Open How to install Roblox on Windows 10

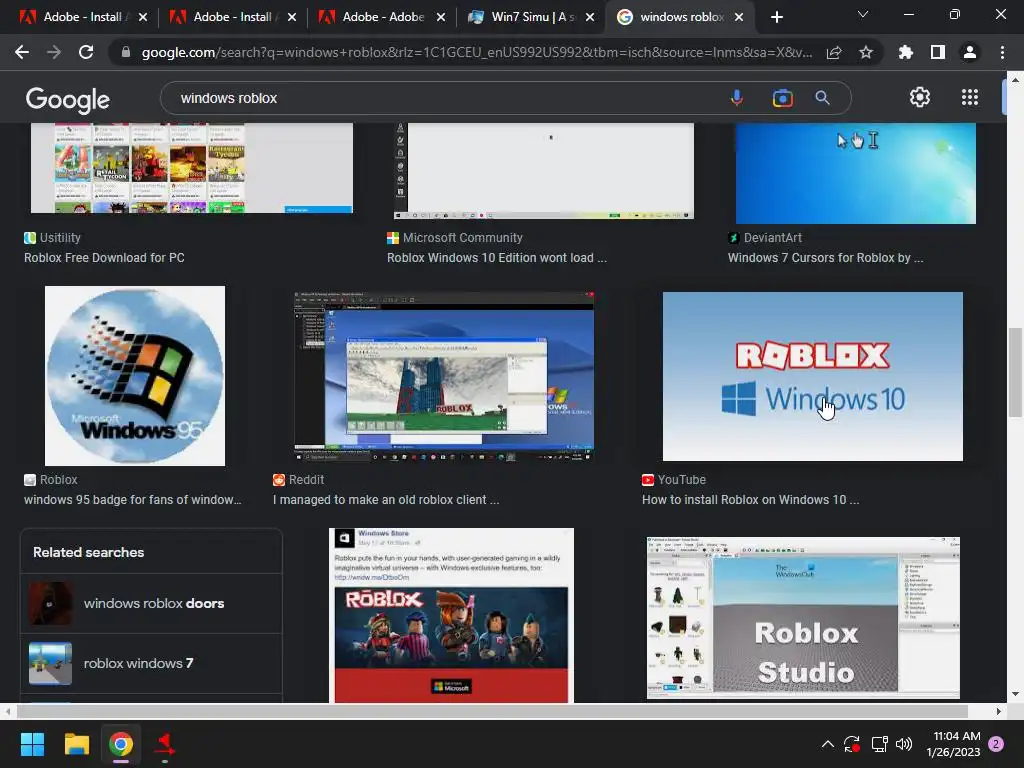[x=750, y=500]
